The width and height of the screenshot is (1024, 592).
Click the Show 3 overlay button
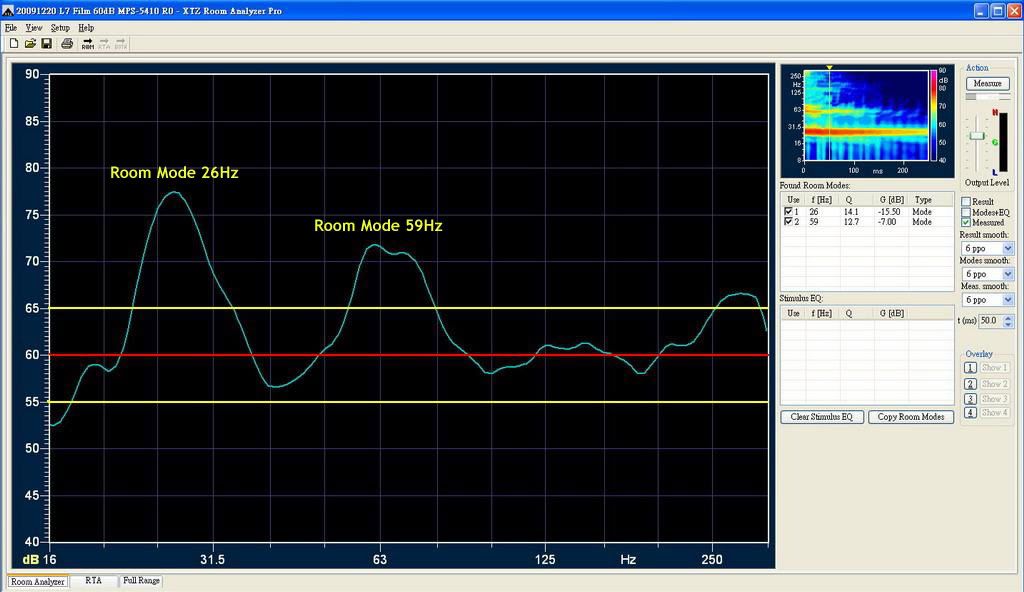[995, 399]
